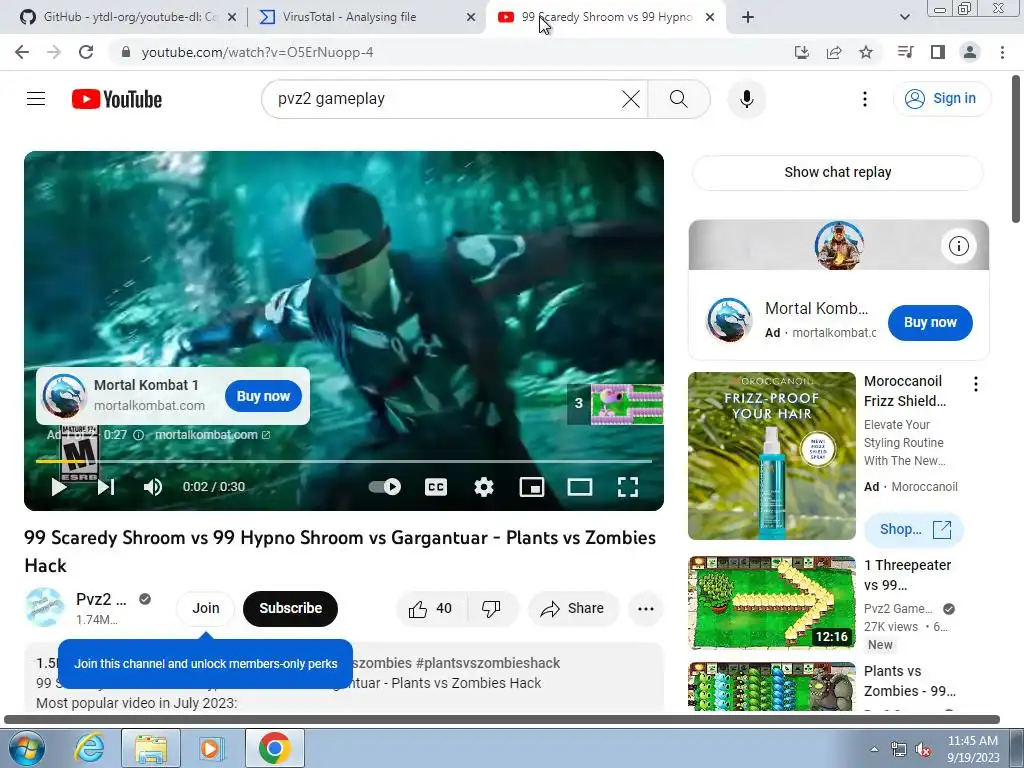Mute the video volume
1024x768 pixels.
[153, 487]
